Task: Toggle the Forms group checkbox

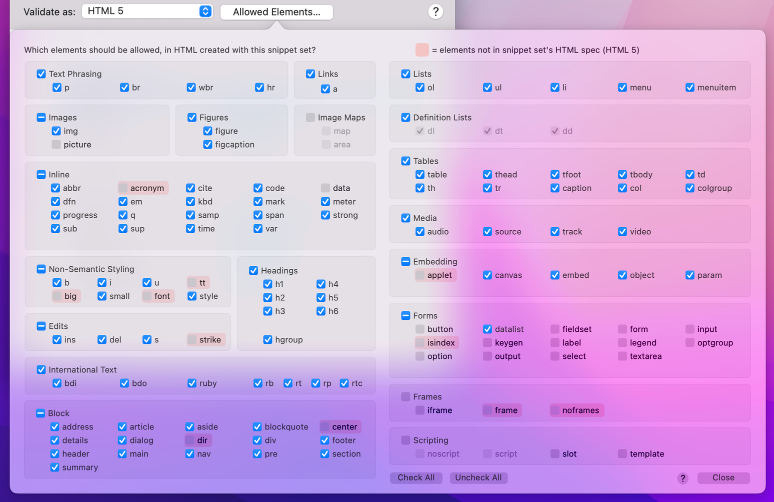Action: pyautogui.click(x=406, y=316)
